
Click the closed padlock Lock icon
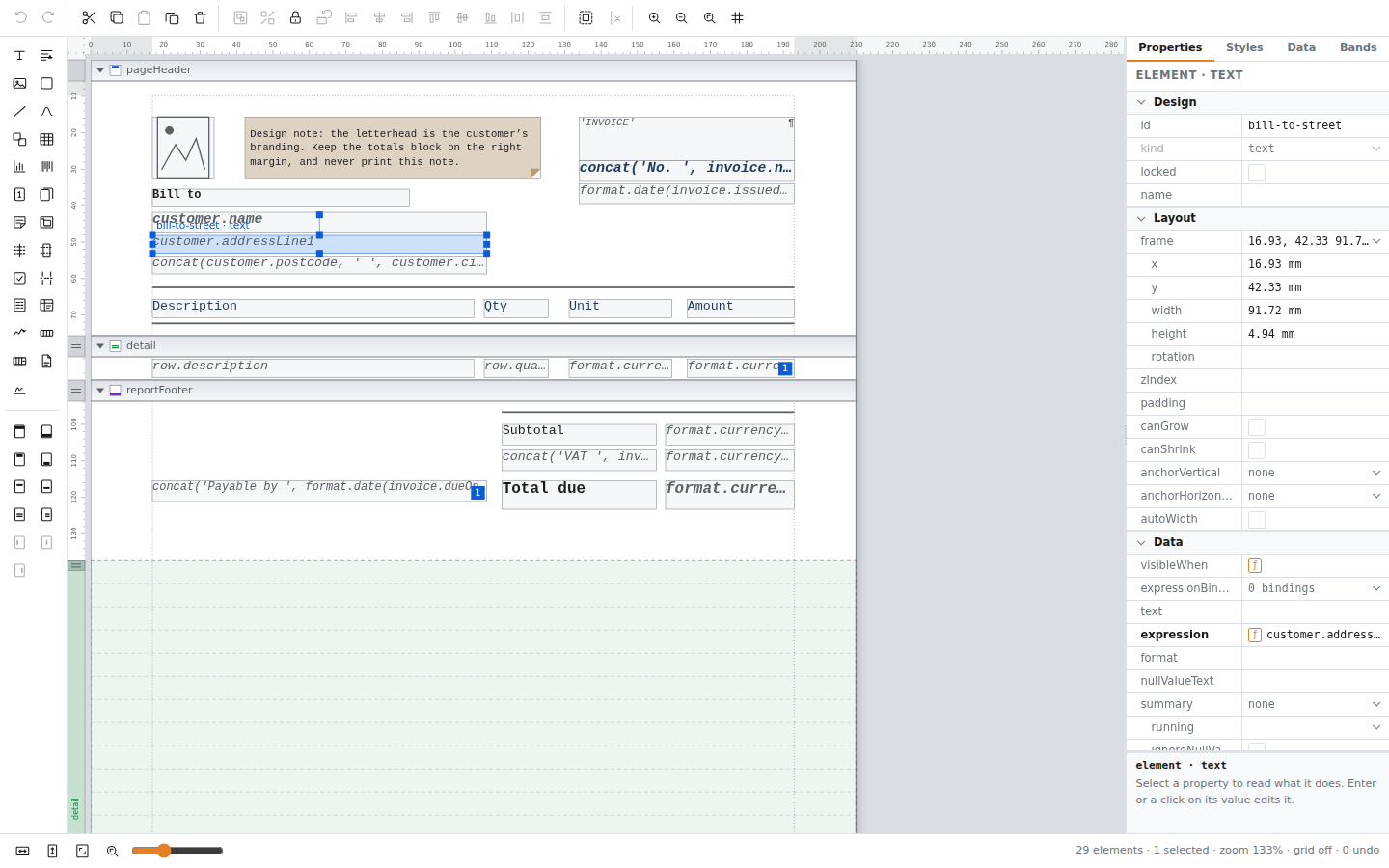[x=295, y=17]
